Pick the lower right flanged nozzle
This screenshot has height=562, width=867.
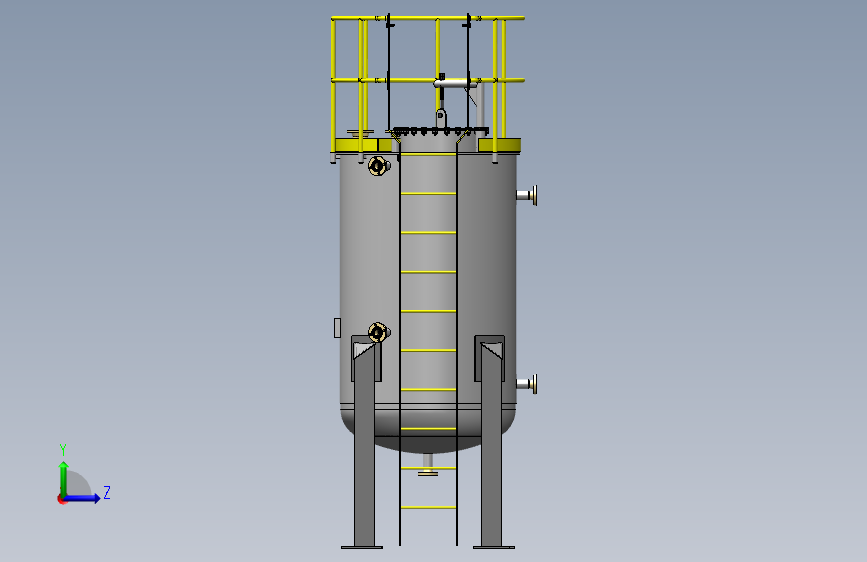(526, 384)
